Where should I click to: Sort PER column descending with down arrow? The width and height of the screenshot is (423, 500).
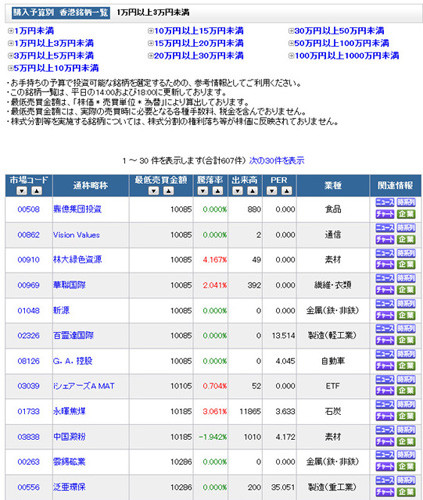(x=272, y=191)
